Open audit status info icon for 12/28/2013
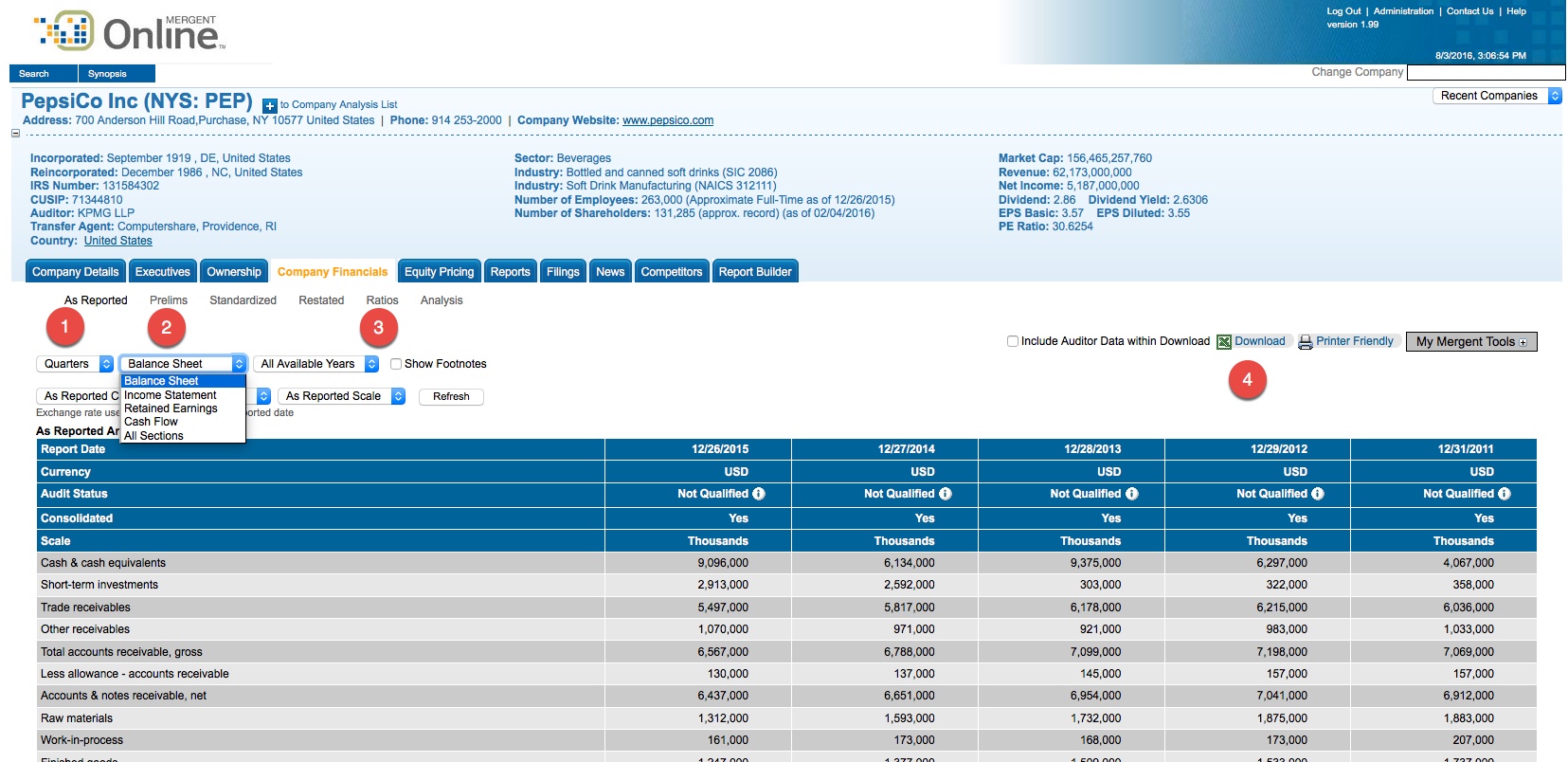The height and width of the screenshot is (762, 1568). 1132,494
